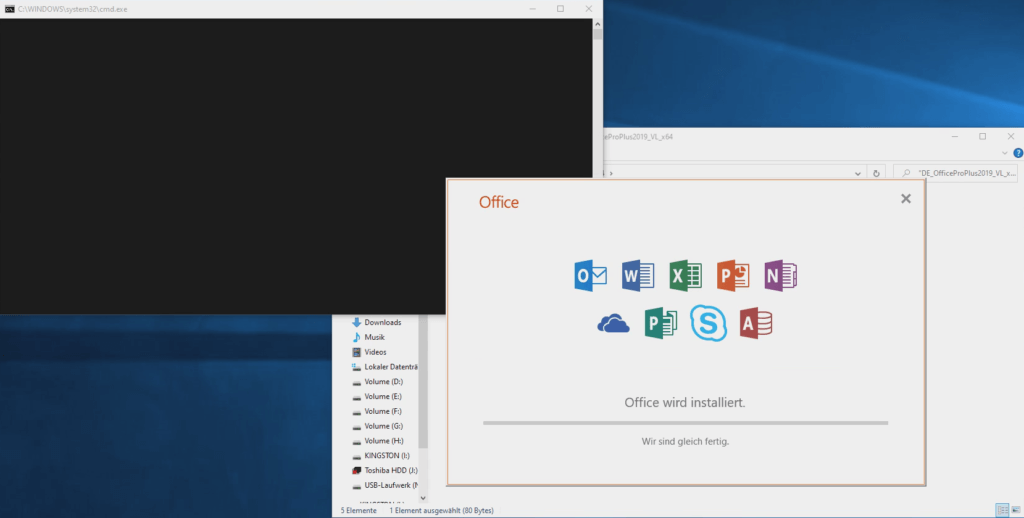This screenshot has width=1024, height=518.
Task: Click the Access database icon
Action: (x=756, y=323)
